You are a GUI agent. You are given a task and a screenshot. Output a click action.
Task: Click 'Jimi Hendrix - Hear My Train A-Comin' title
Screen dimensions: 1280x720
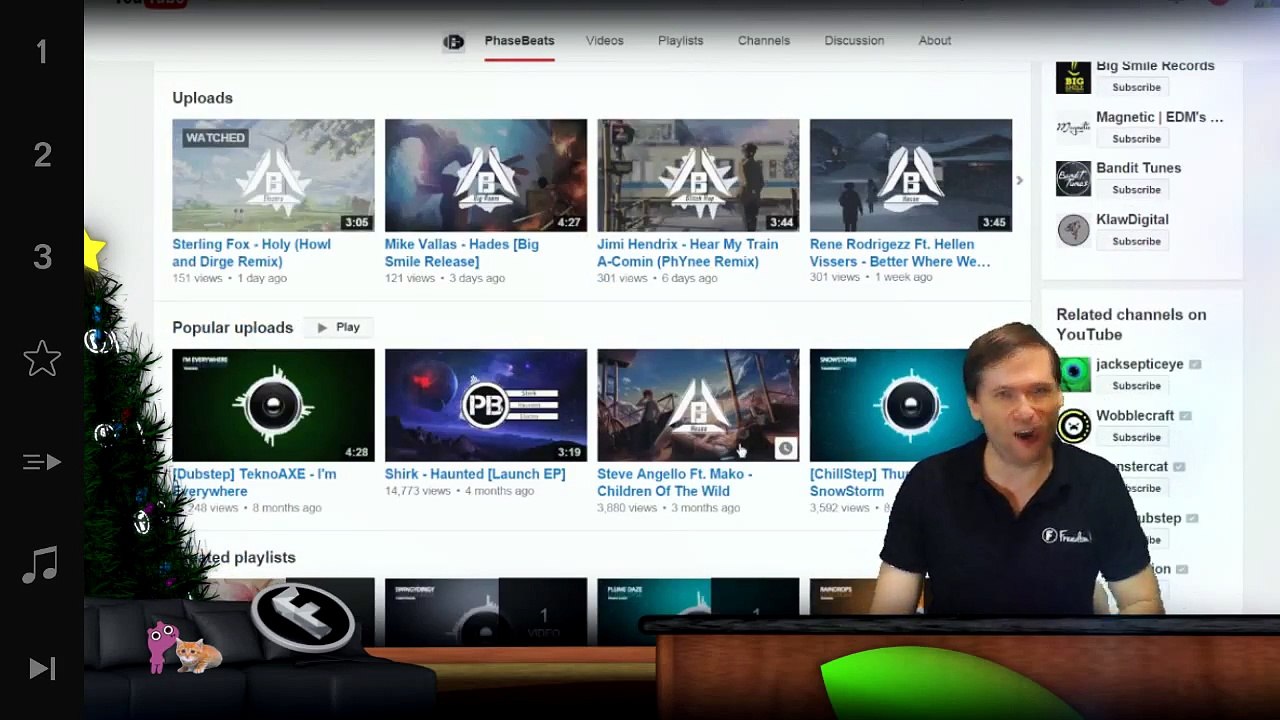coord(687,253)
